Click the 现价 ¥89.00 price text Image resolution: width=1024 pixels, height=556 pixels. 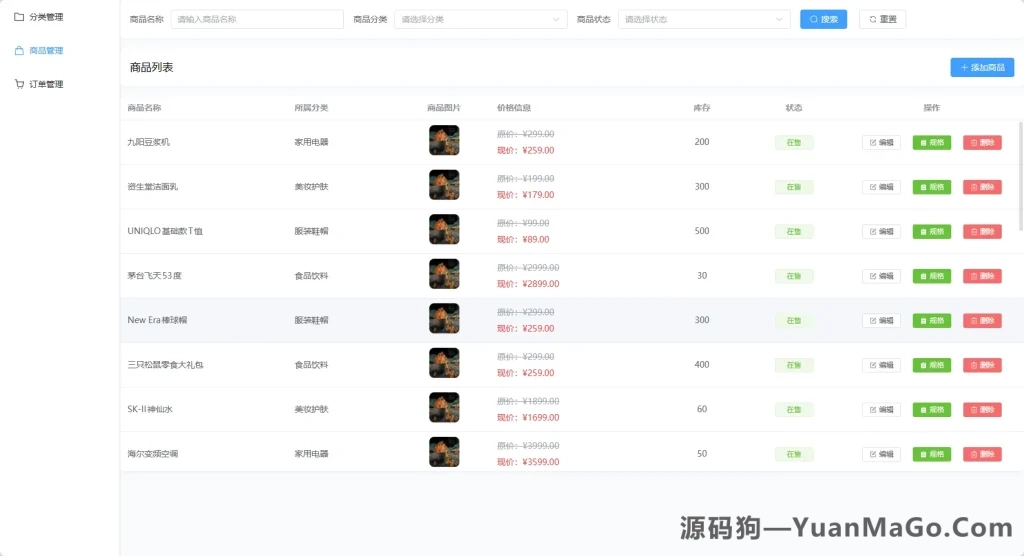523,240
